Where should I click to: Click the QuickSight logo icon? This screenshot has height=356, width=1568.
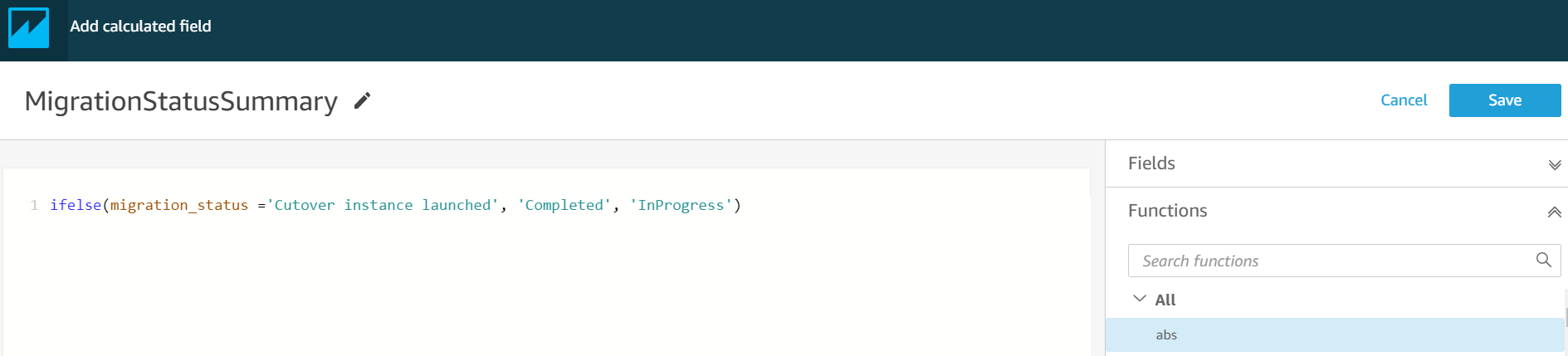pos(29,27)
